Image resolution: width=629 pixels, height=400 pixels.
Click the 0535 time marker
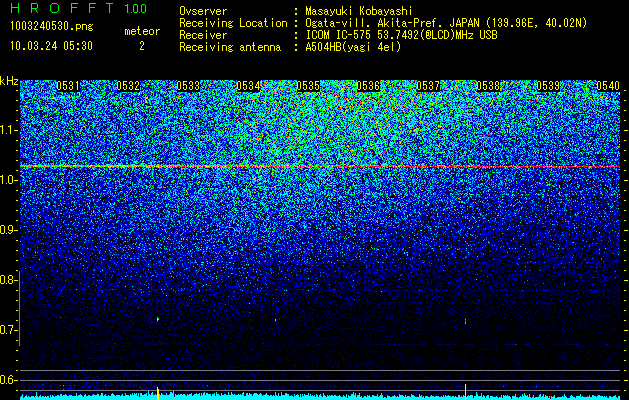[308, 86]
